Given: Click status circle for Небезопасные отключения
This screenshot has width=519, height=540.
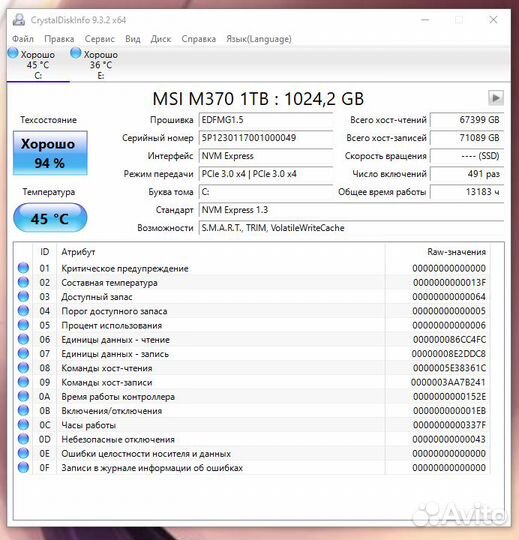Looking at the screenshot, I should [x=23, y=439].
